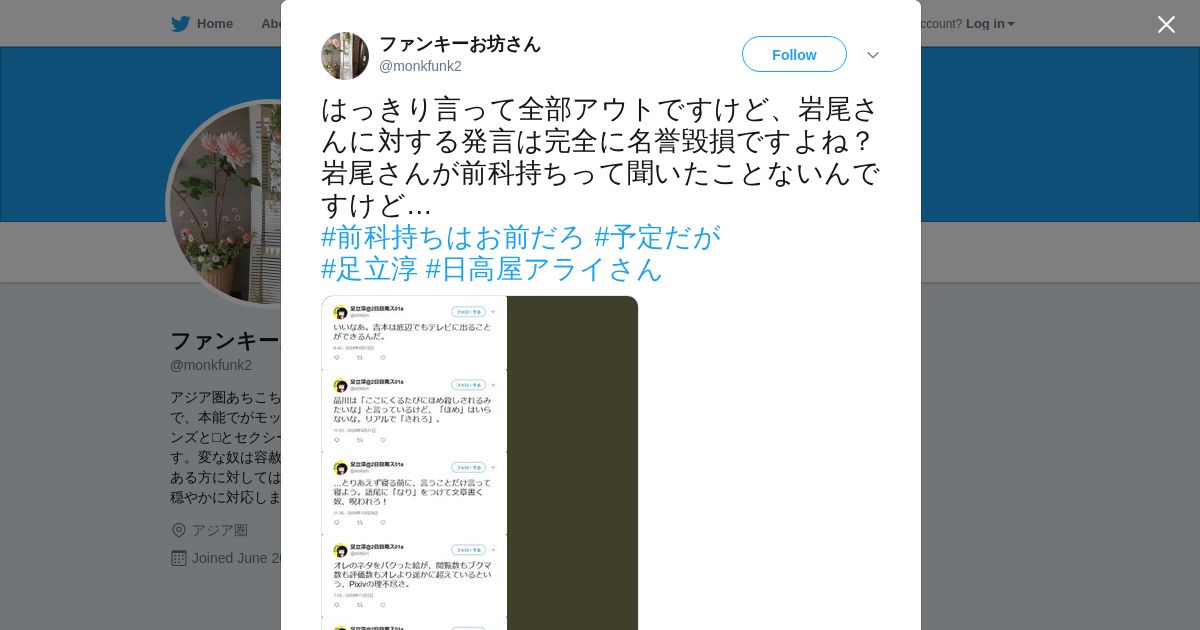Open the tweet author's small avatar
This screenshot has height=630, width=1200.
[x=345, y=55]
